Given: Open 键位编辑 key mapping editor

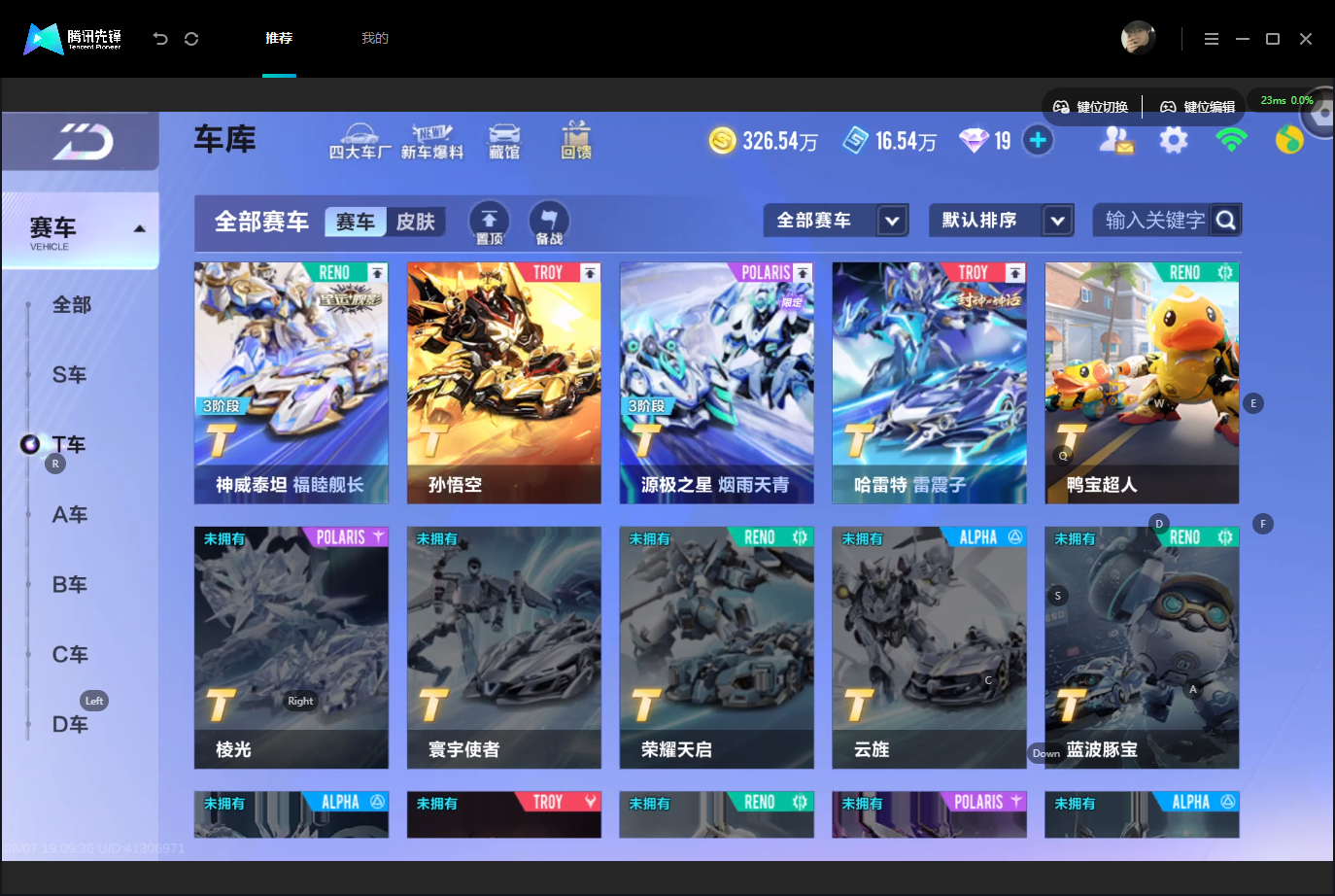Looking at the screenshot, I should click(1198, 107).
